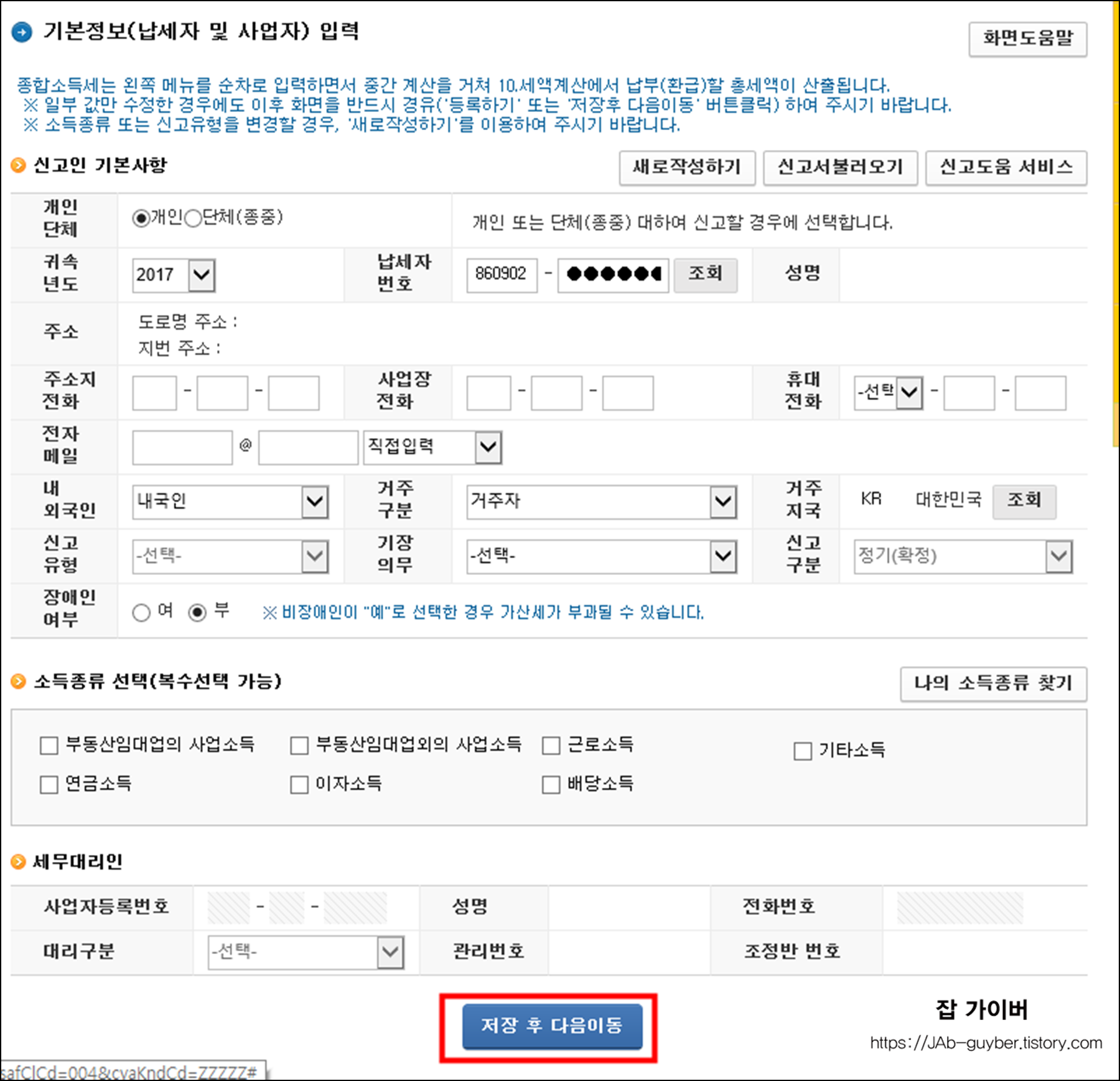Open the 휴대전화 prefix dropdown
1120x1081 pixels.
[x=889, y=393]
